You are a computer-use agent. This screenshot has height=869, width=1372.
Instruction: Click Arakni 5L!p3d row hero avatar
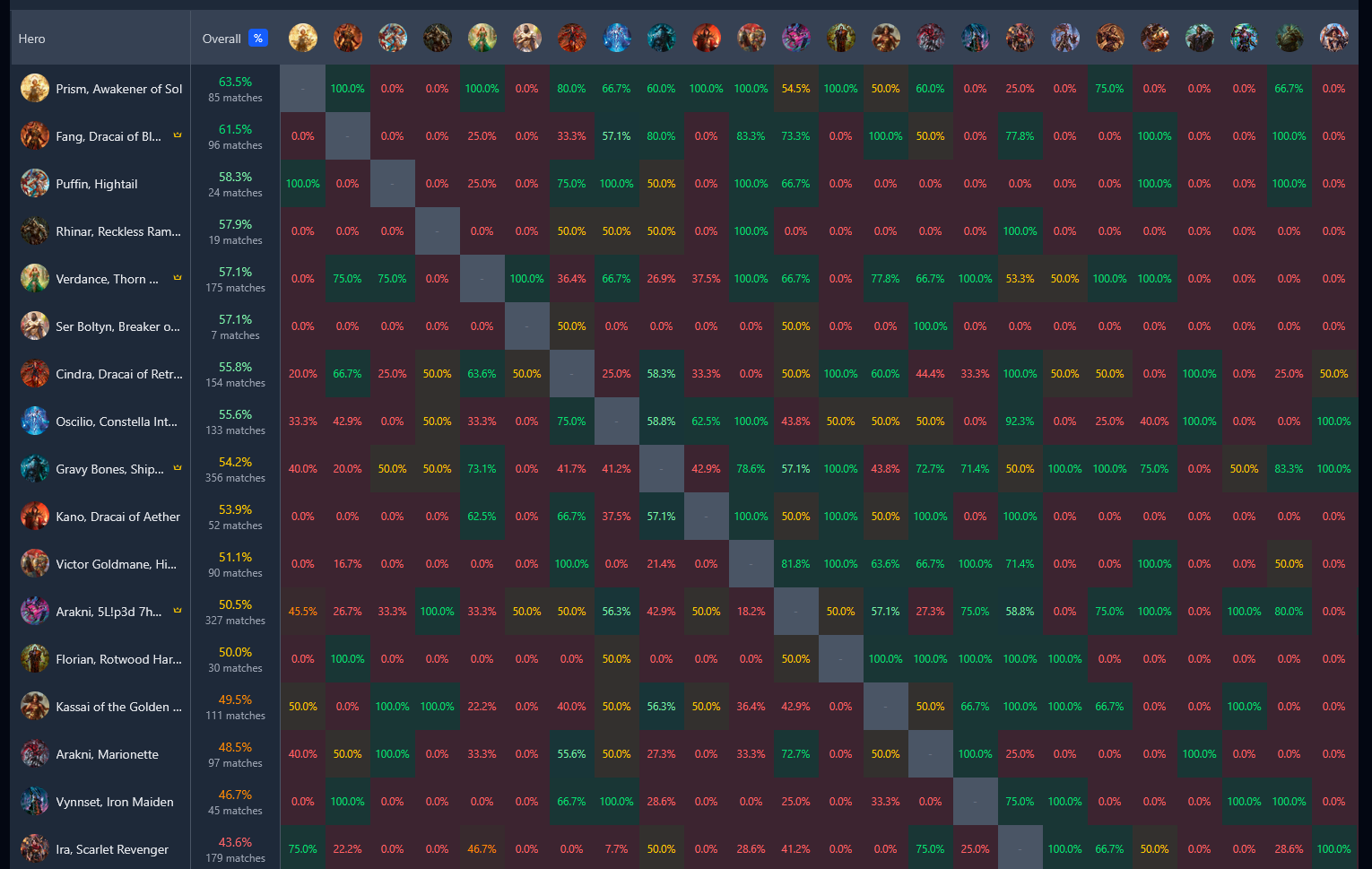coord(35,611)
